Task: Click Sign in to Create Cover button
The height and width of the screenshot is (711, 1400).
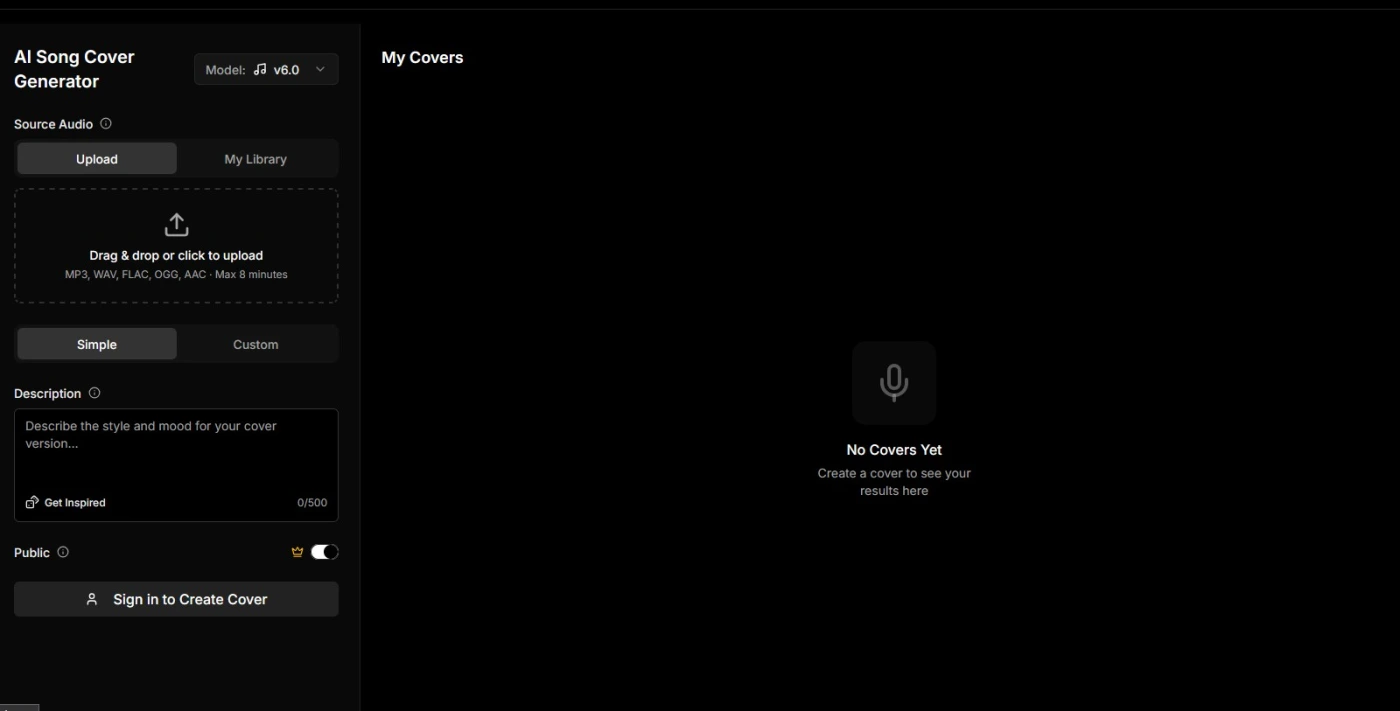Action: [176, 599]
